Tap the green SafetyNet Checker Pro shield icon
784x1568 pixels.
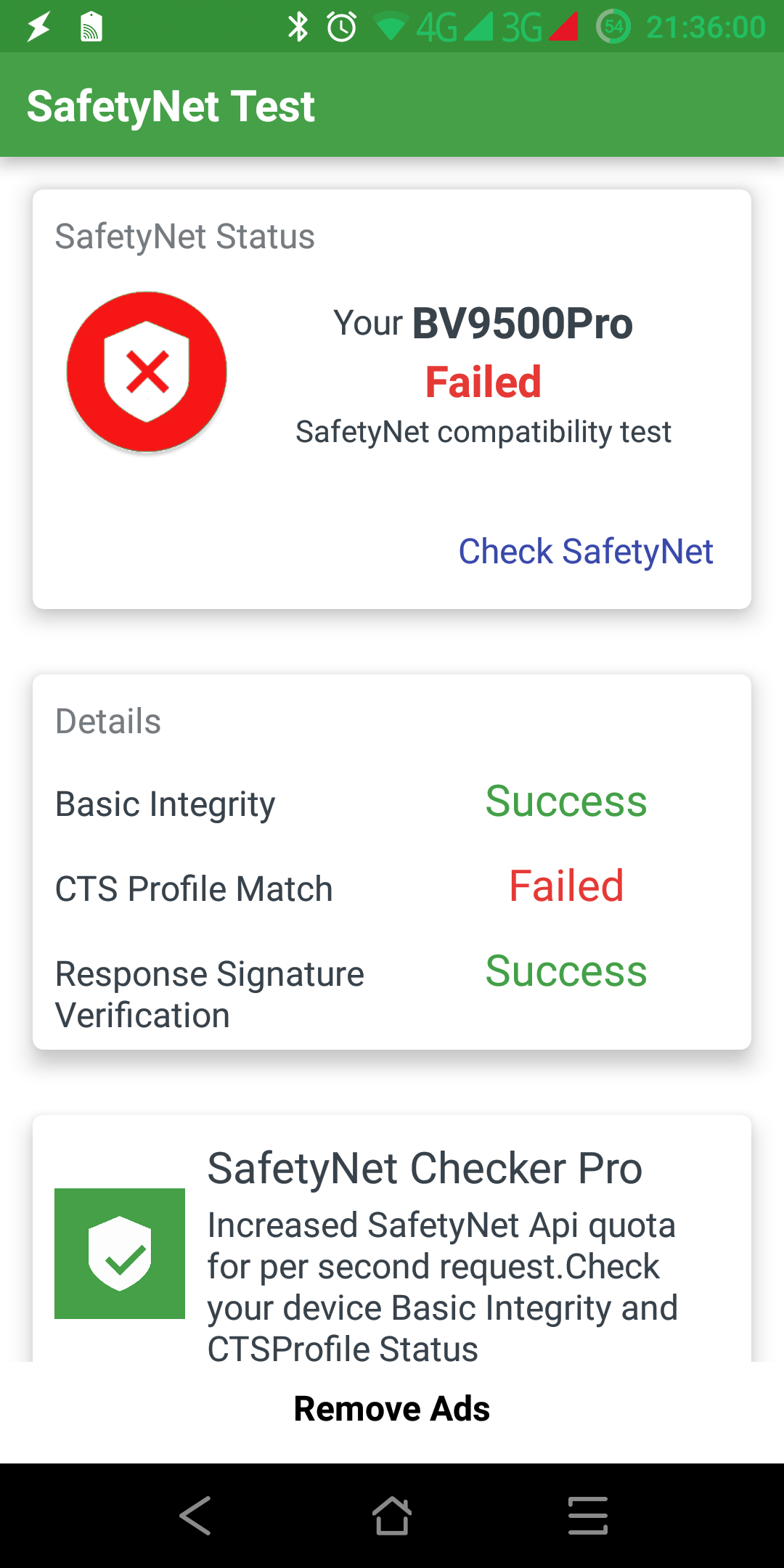click(x=120, y=1254)
